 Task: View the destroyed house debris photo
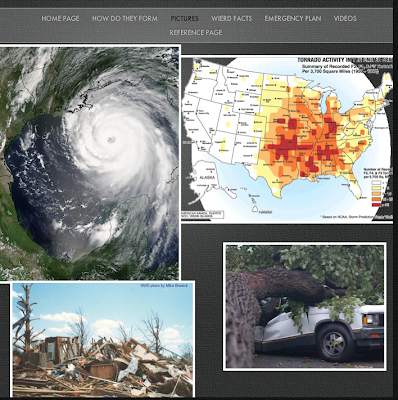click(x=103, y=339)
